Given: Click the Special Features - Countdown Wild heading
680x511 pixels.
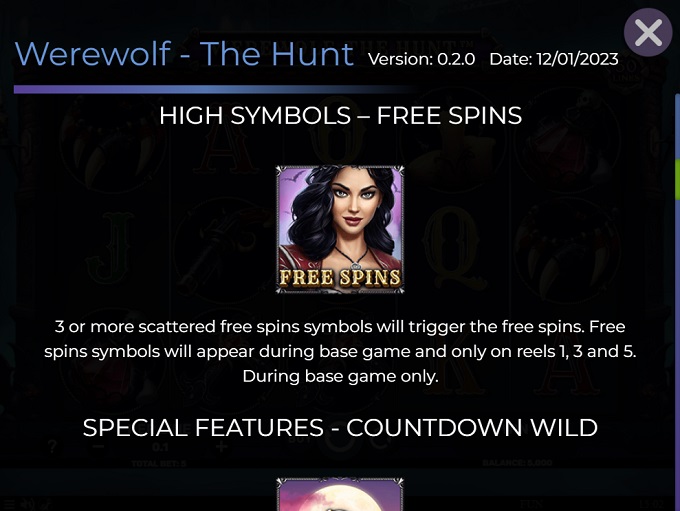Looking at the screenshot, I should (x=340, y=428).
